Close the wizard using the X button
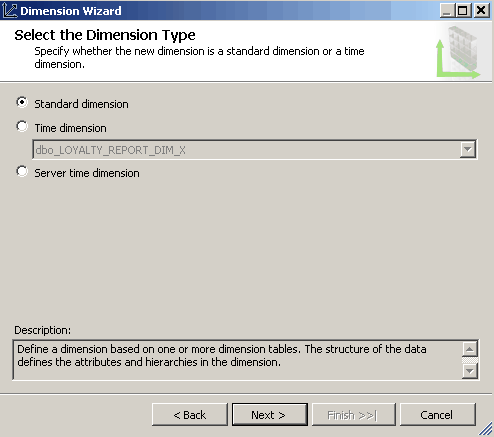Viewport: 494px width, 437px height. 481,11
